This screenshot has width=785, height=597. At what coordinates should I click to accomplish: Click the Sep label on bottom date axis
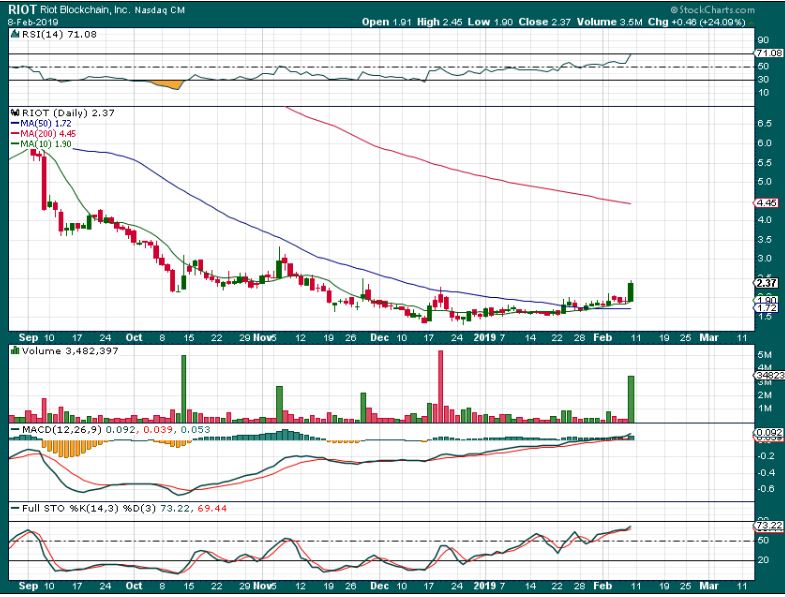tap(28, 585)
